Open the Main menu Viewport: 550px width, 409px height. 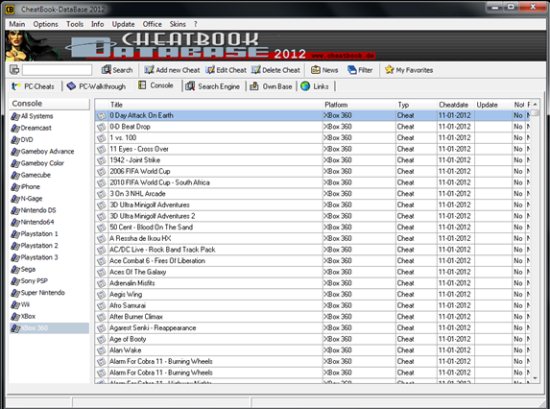click(17, 24)
